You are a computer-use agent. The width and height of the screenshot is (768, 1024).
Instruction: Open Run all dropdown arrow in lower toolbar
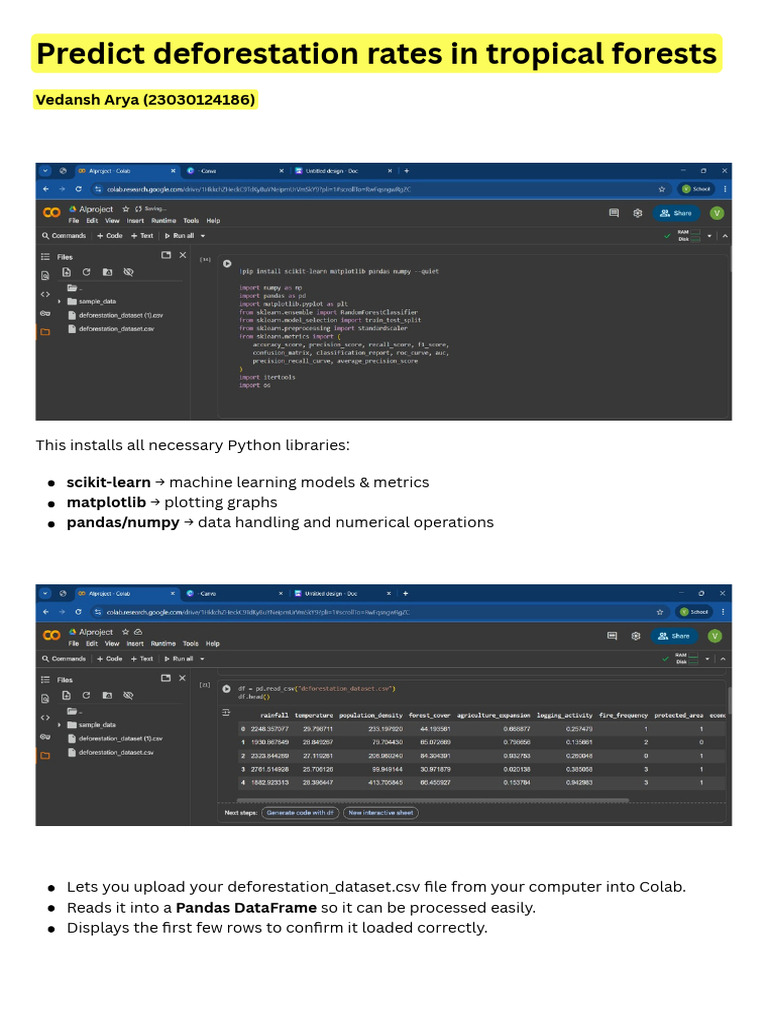(x=202, y=659)
